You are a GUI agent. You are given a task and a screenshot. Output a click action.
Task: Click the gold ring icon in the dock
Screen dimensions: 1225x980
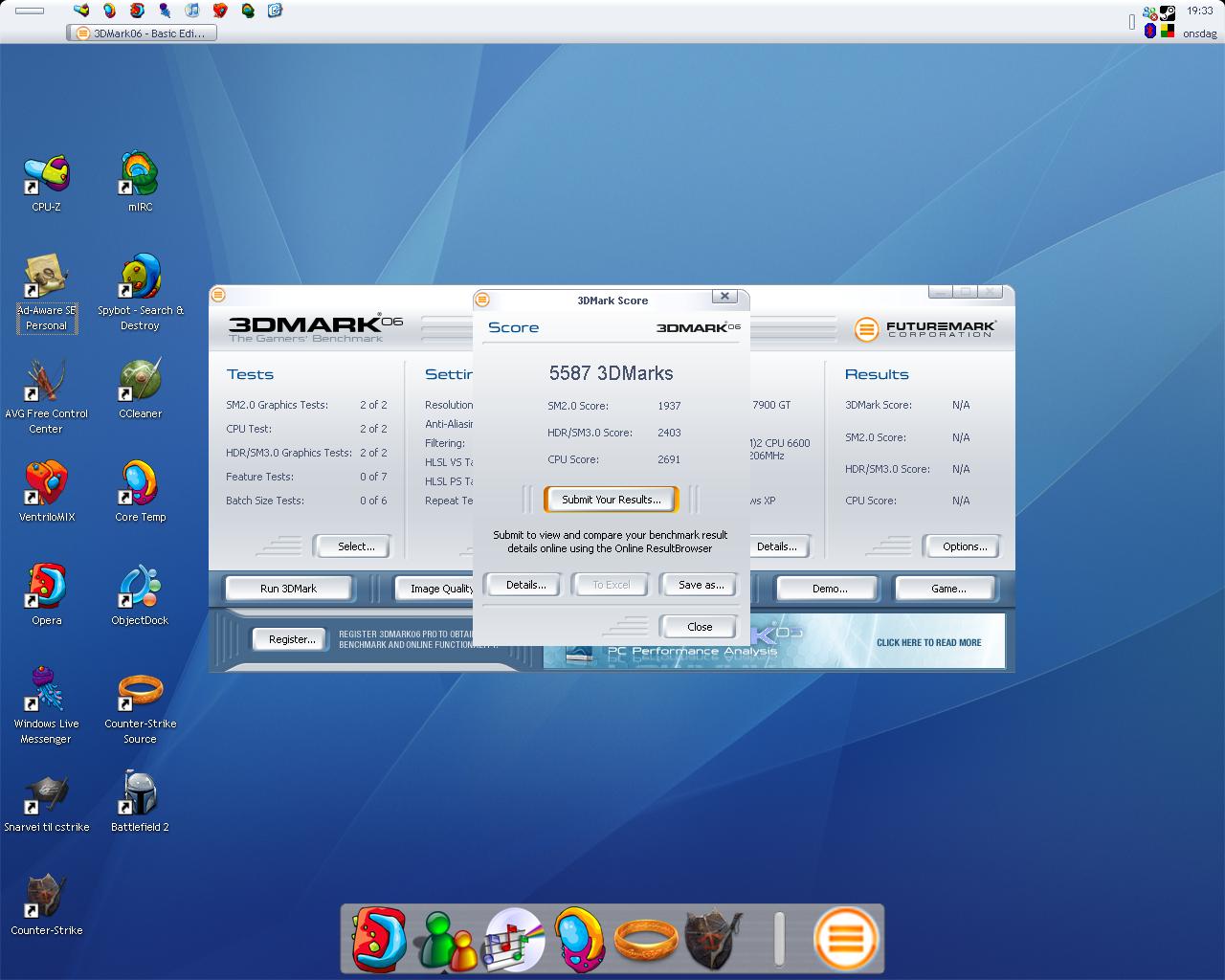point(646,940)
